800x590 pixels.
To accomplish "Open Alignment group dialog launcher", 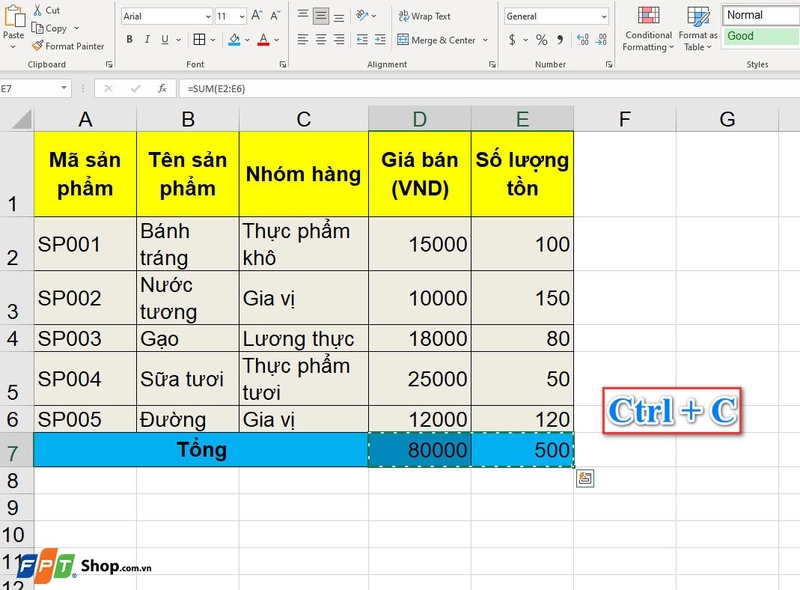I will (492, 64).
